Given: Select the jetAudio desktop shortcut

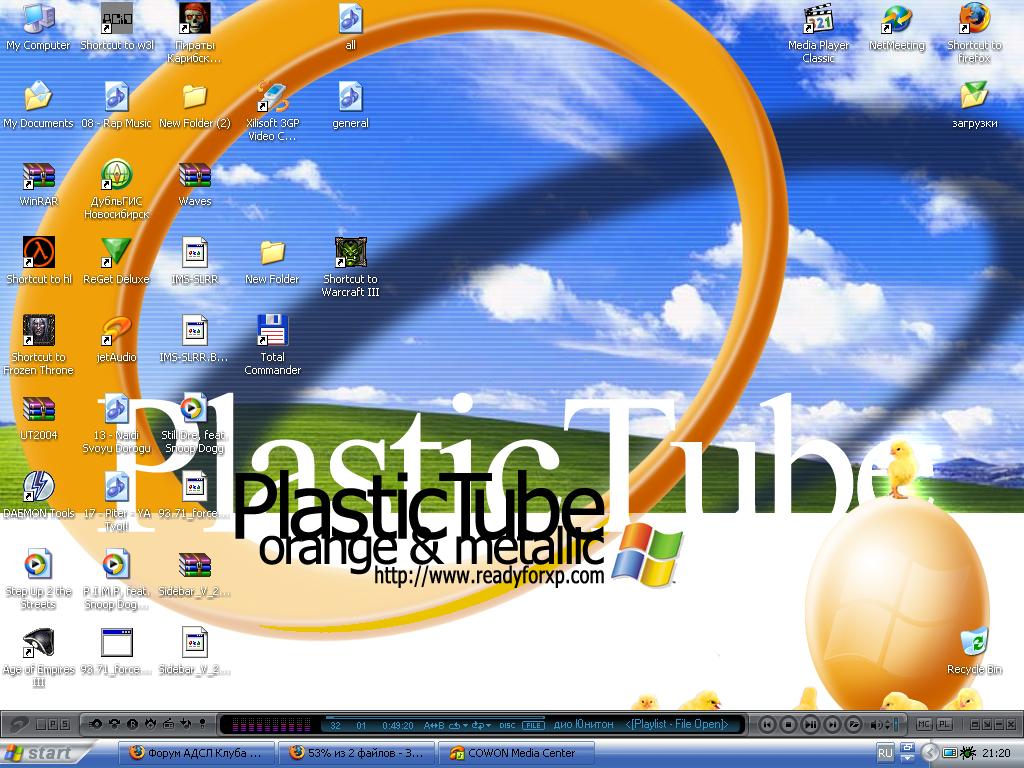Looking at the screenshot, I should 116,340.
